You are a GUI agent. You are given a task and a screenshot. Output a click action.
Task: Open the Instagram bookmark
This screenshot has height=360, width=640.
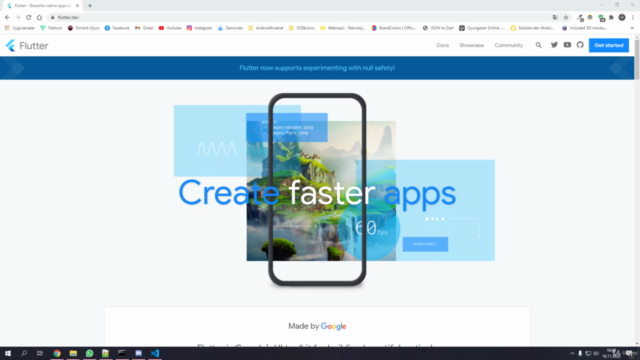coord(199,28)
